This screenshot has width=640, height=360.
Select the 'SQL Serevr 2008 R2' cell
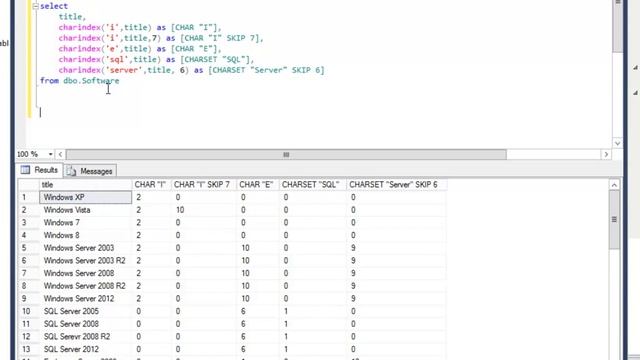(x=86, y=337)
